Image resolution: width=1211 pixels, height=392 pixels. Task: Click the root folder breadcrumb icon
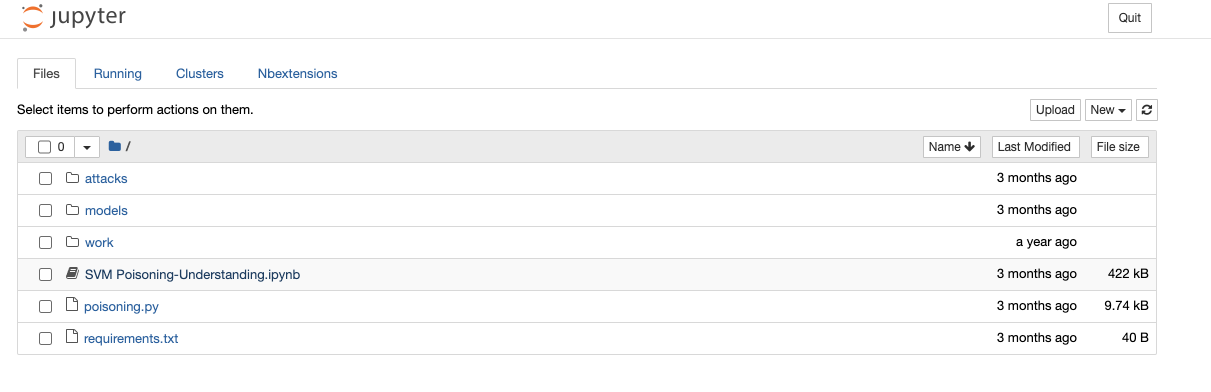[x=115, y=147]
